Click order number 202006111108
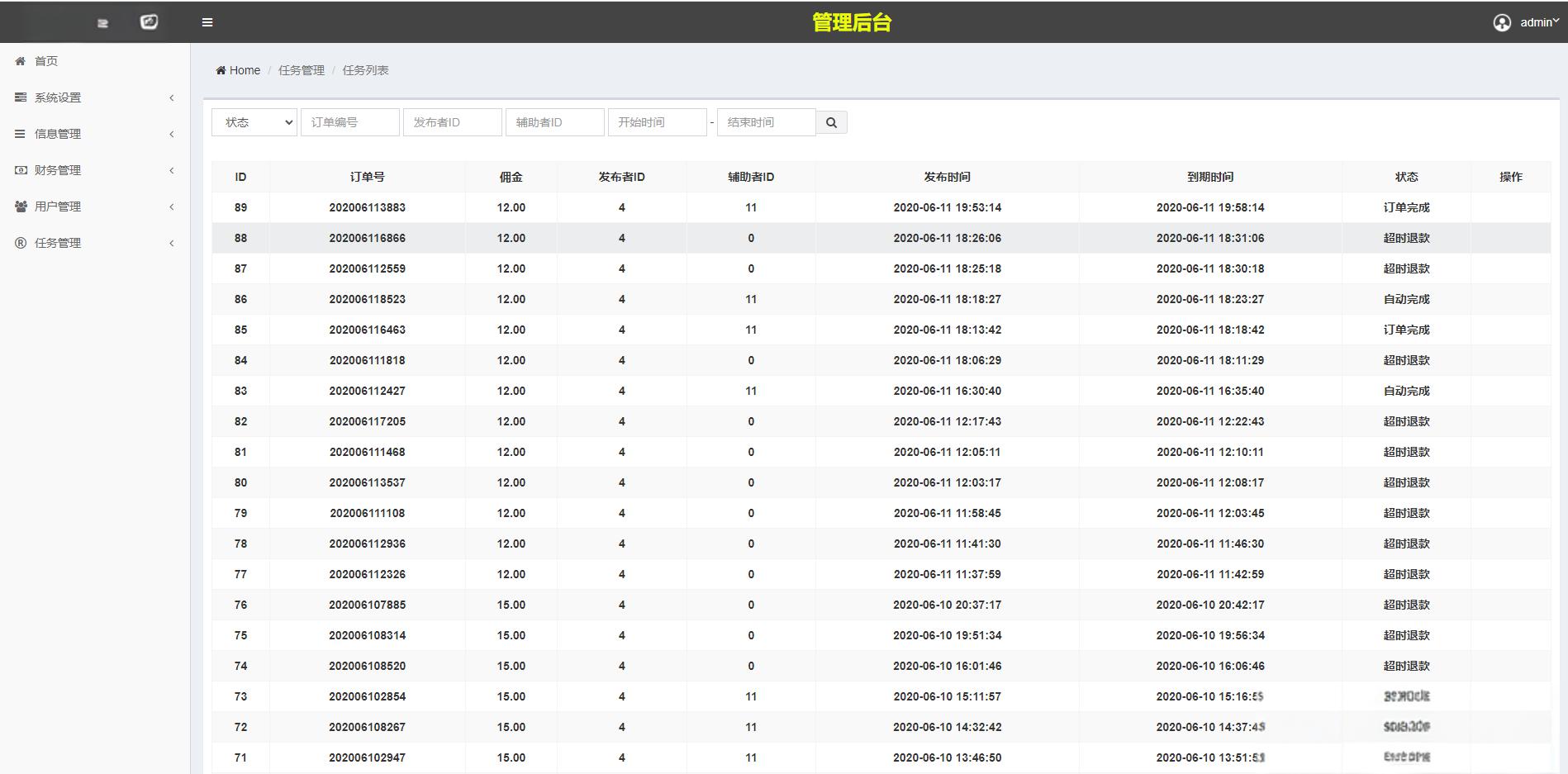1568x774 pixels. 368,513
